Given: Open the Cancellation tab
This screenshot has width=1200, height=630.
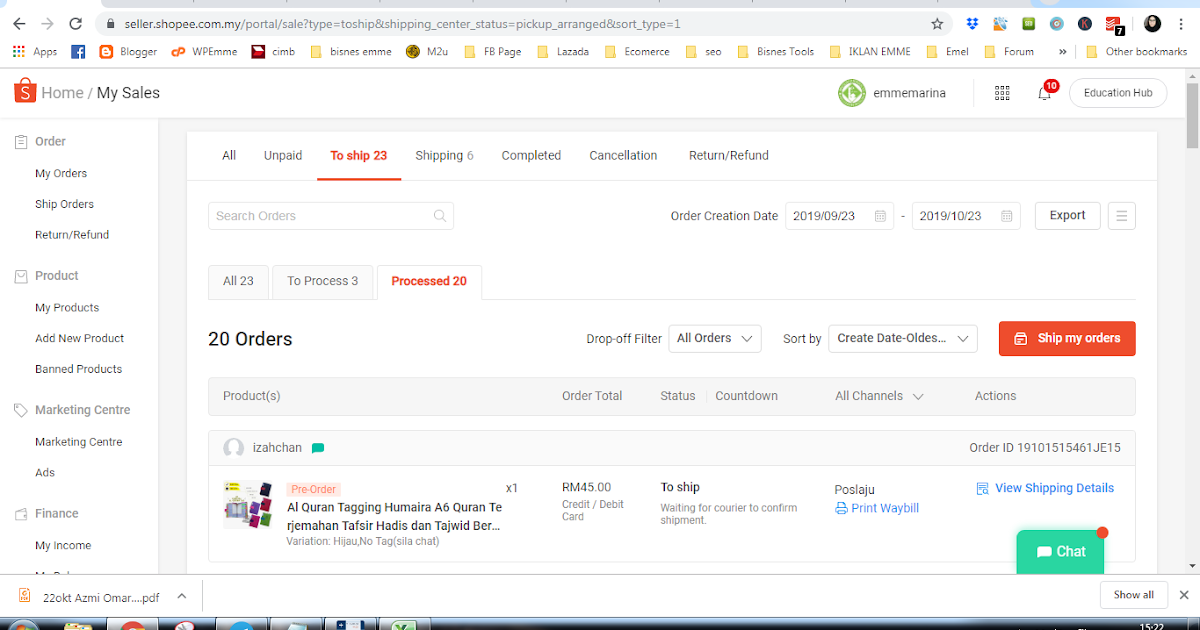Looking at the screenshot, I should [x=623, y=155].
